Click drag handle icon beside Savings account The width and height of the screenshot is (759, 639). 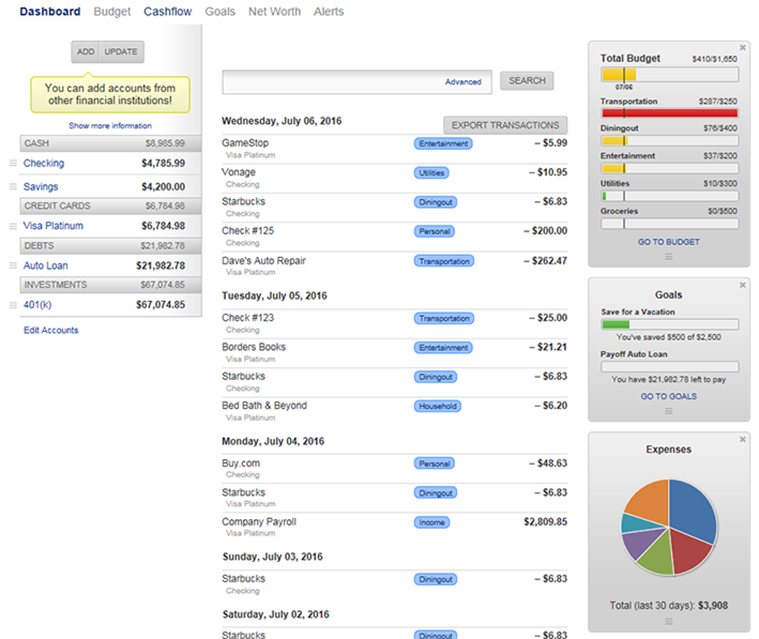click(13, 186)
